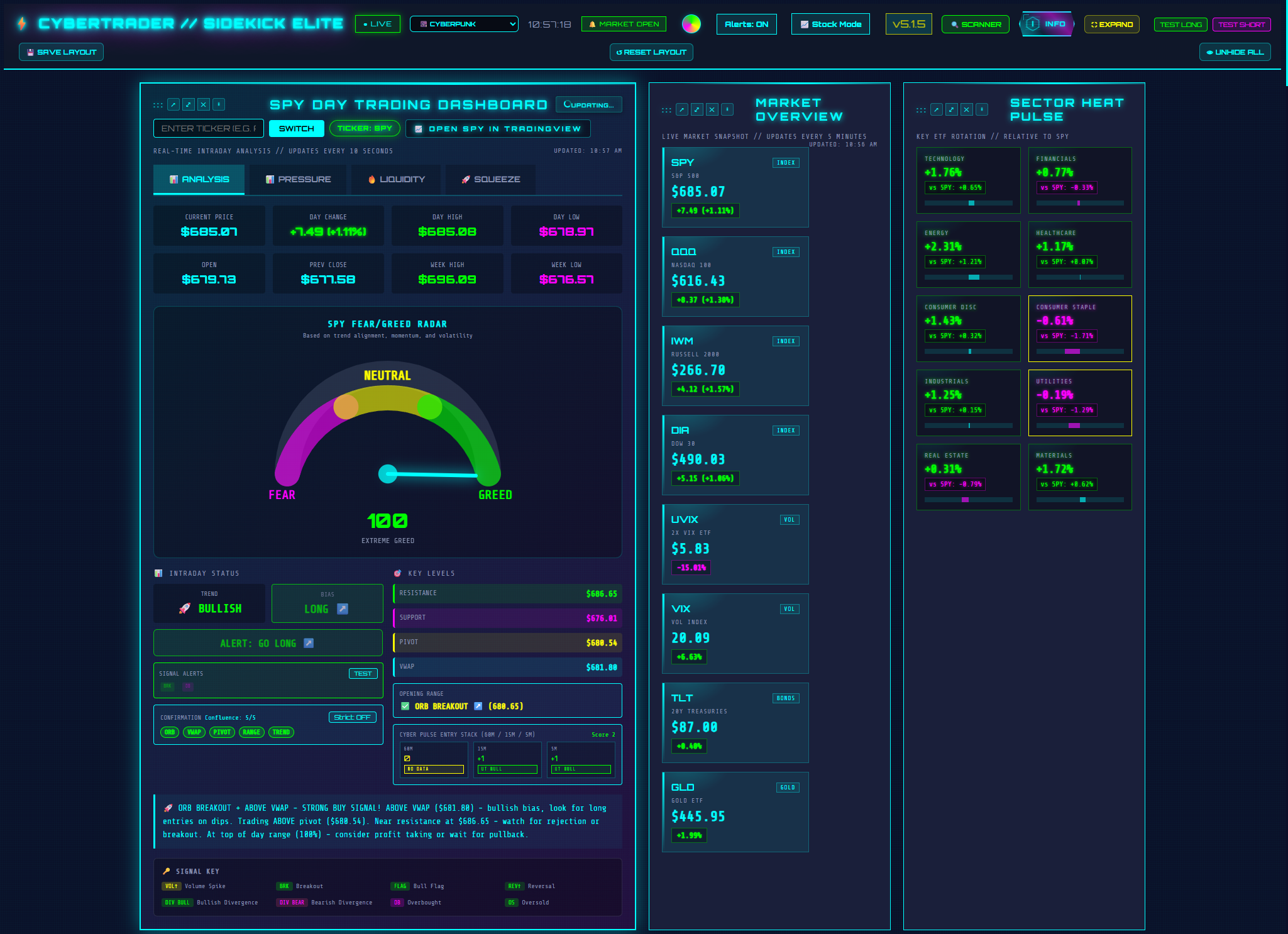Expand the Sector Heat Pulse panel fullscreen

[952, 109]
